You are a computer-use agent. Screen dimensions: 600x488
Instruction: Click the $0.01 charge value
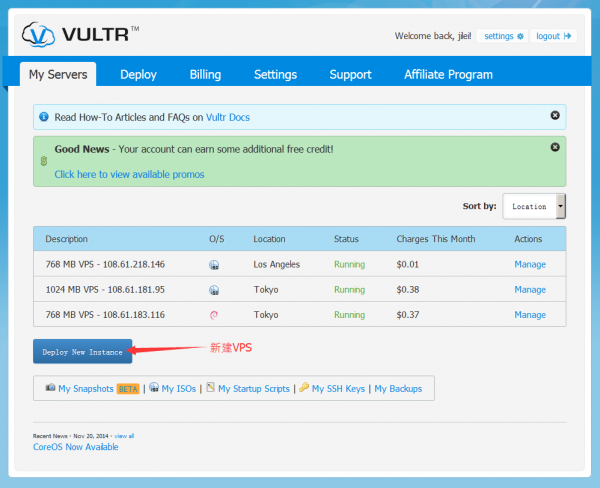408,264
